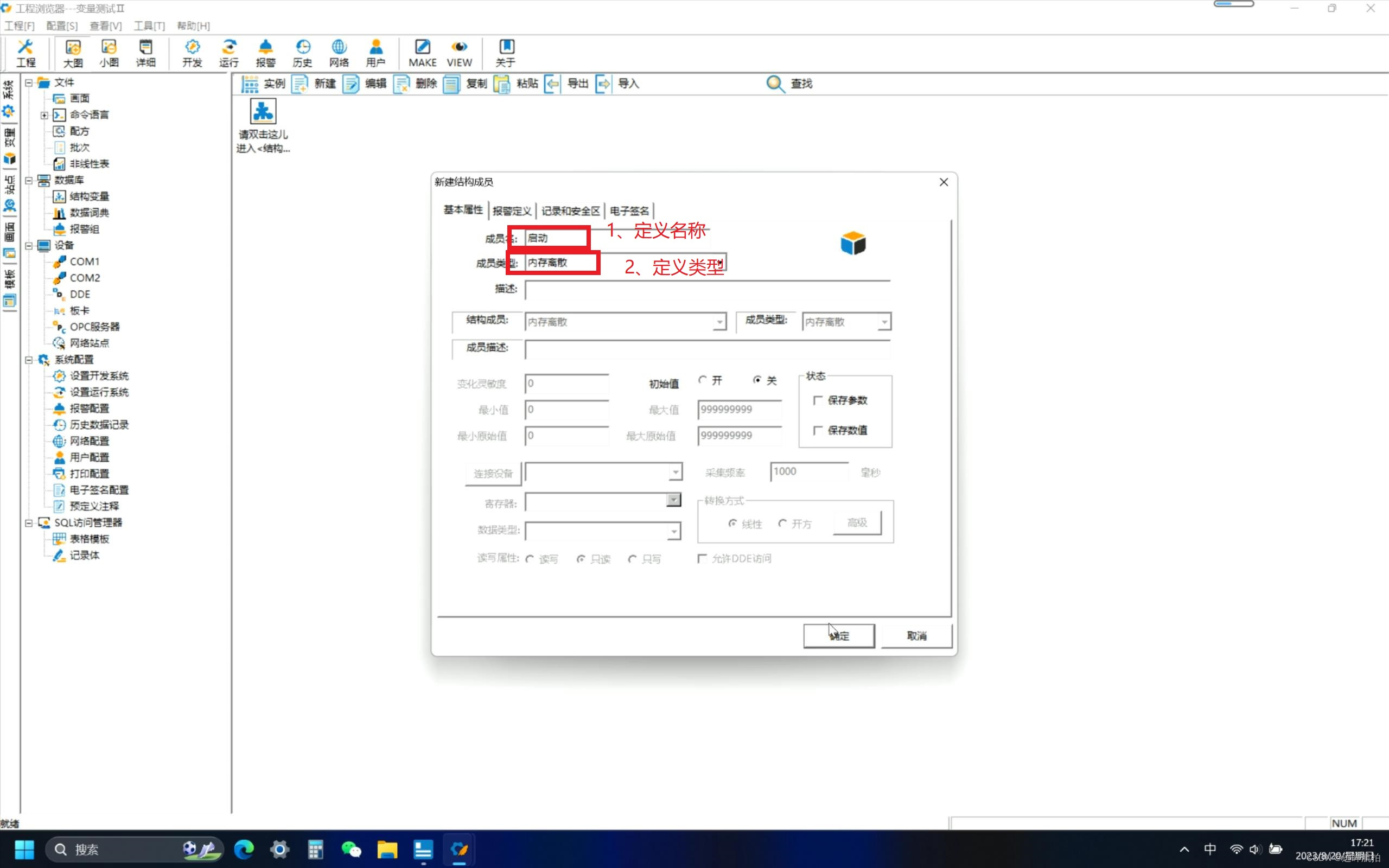Open the 历史 history toolbar icon
This screenshot has width=1389, height=868.
[302, 52]
